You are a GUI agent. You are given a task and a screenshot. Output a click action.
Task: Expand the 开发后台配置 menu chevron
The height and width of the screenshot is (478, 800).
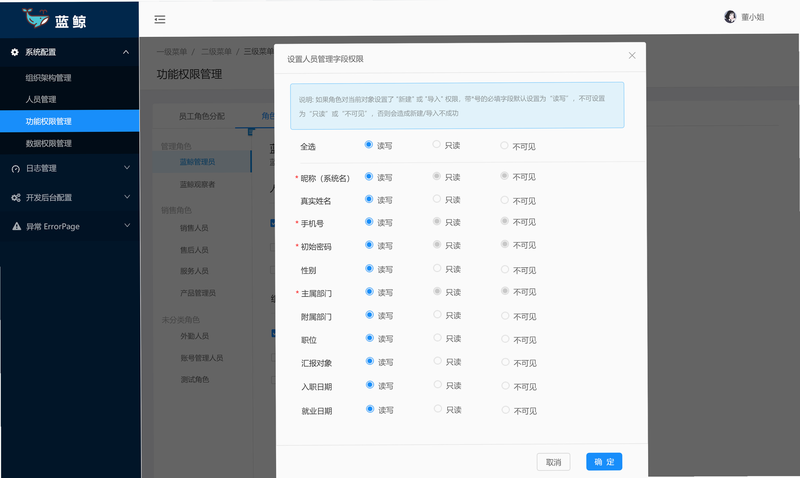click(127, 196)
